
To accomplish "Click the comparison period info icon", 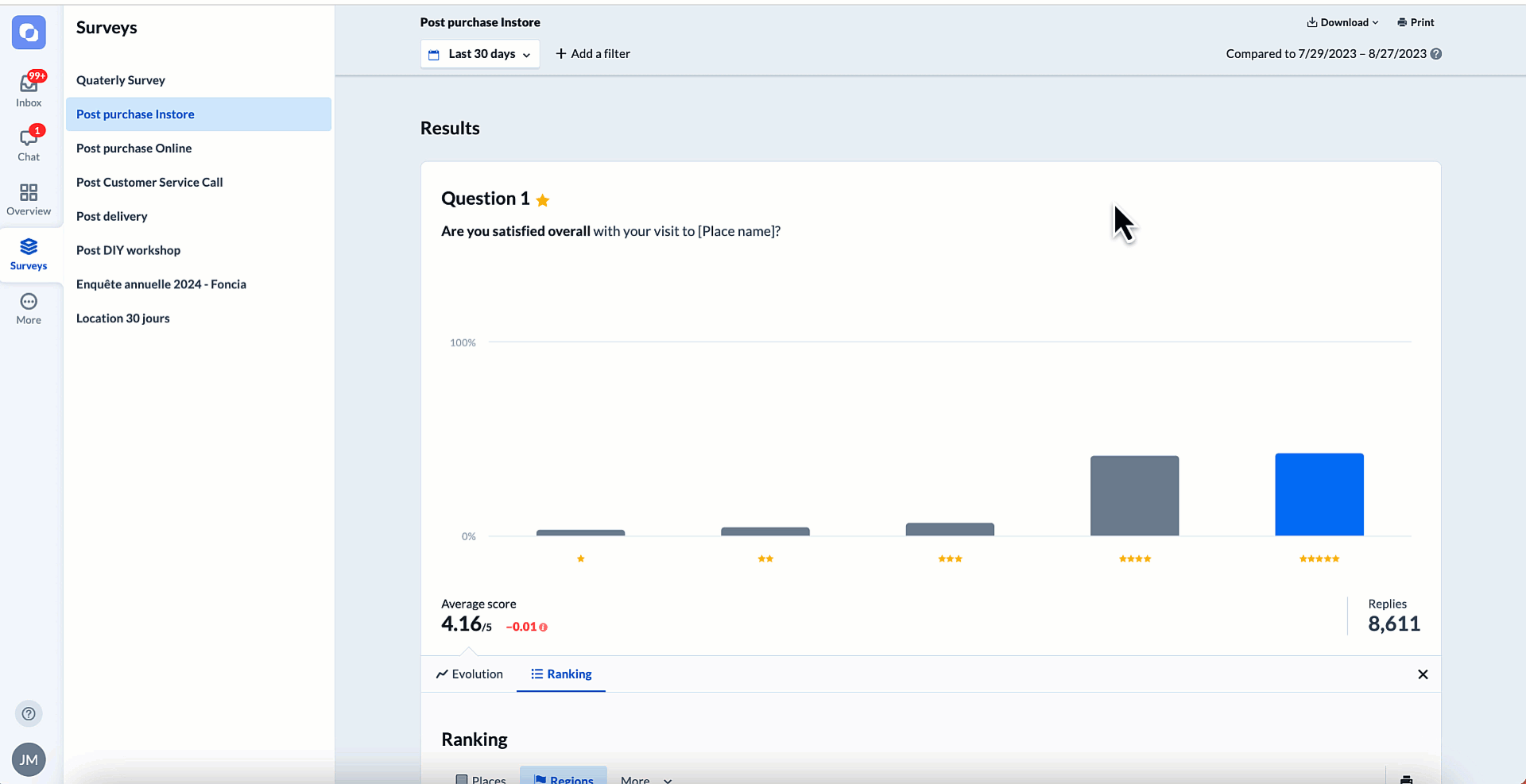I will click(x=1437, y=54).
